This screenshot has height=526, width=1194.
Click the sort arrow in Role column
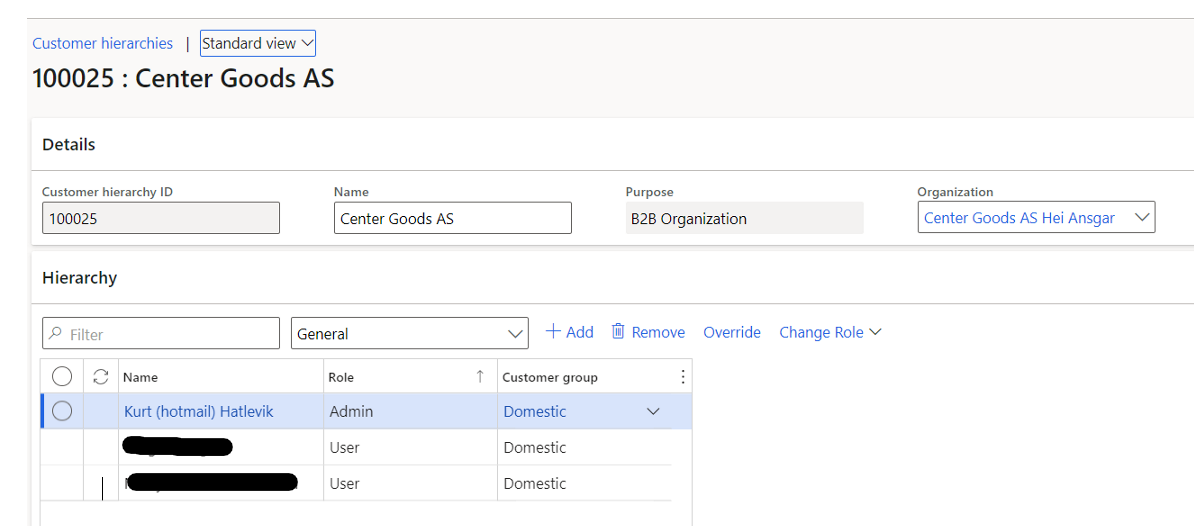[x=480, y=377]
